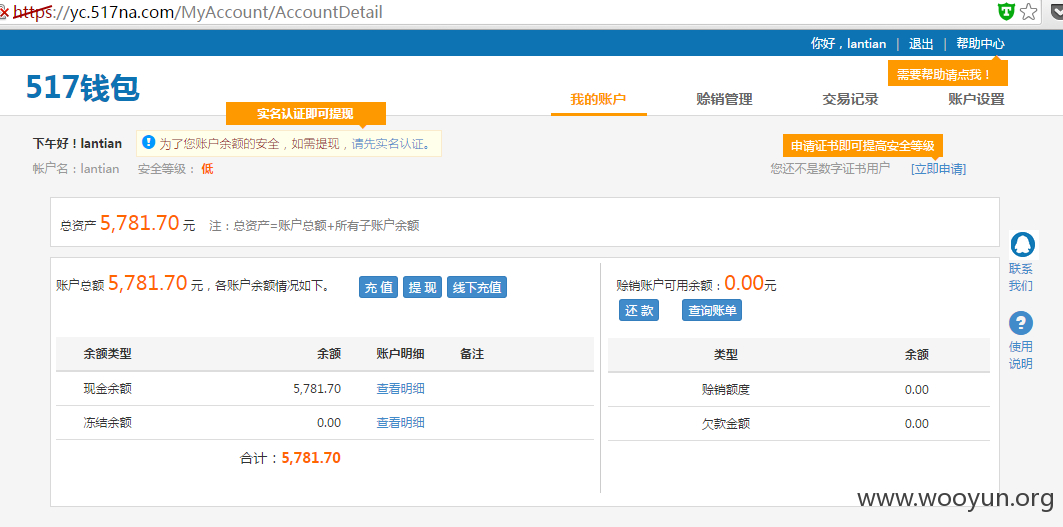This screenshot has height=527, width=1063.
Task: Click the 总资产 5,781.70 amount
Action: (x=140, y=223)
